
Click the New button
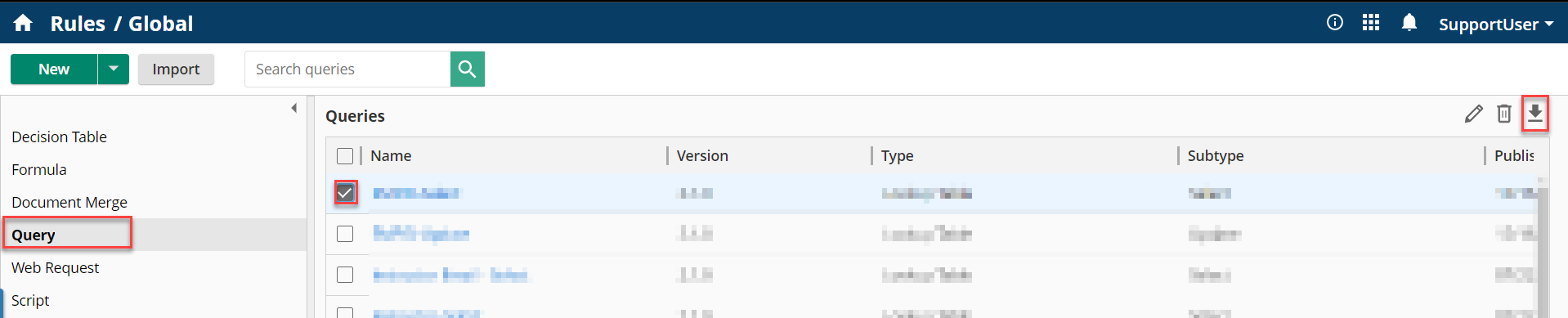coord(54,69)
